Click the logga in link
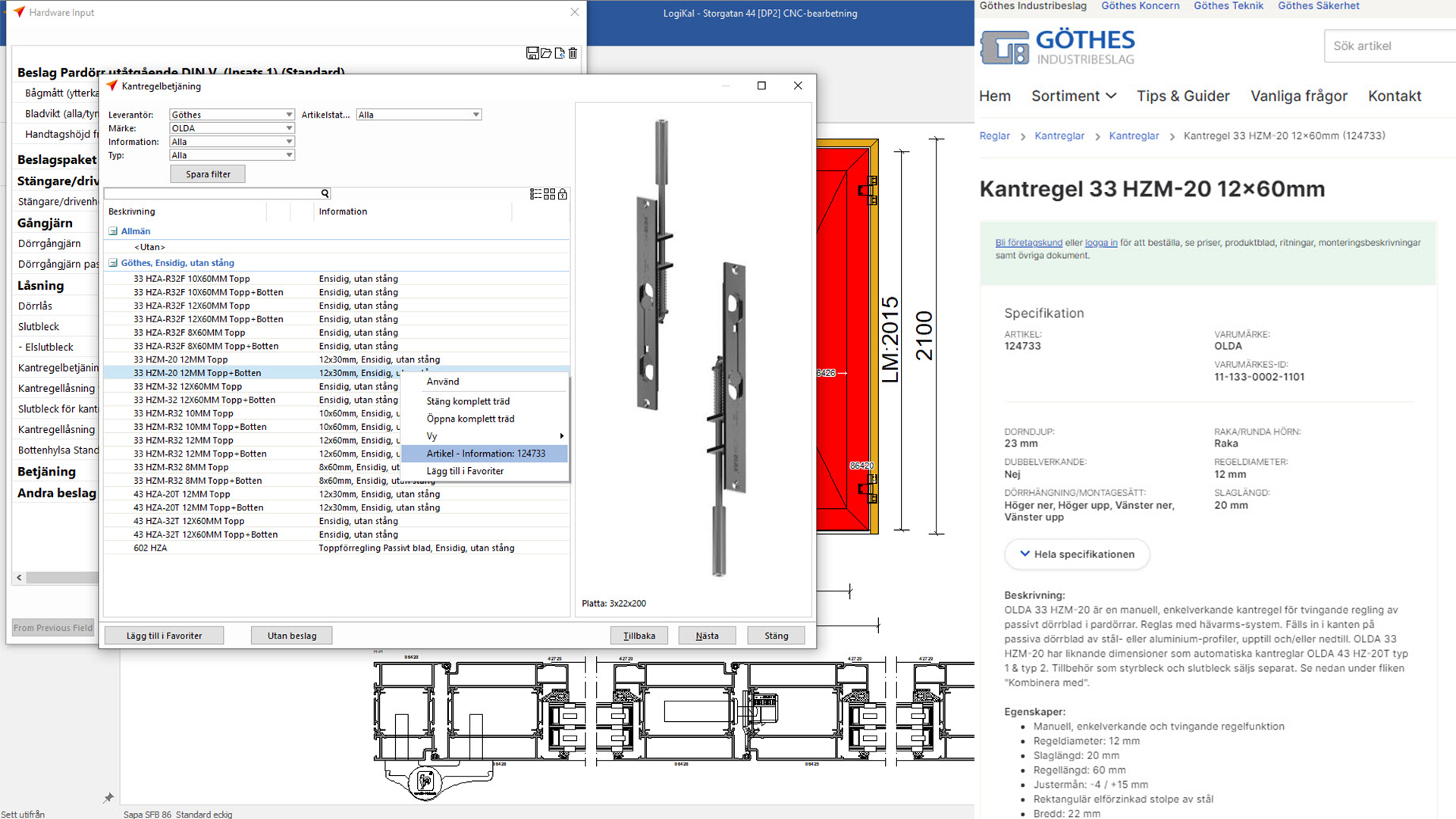The width and height of the screenshot is (1456, 819). pyautogui.click(x=1101, y=243)
